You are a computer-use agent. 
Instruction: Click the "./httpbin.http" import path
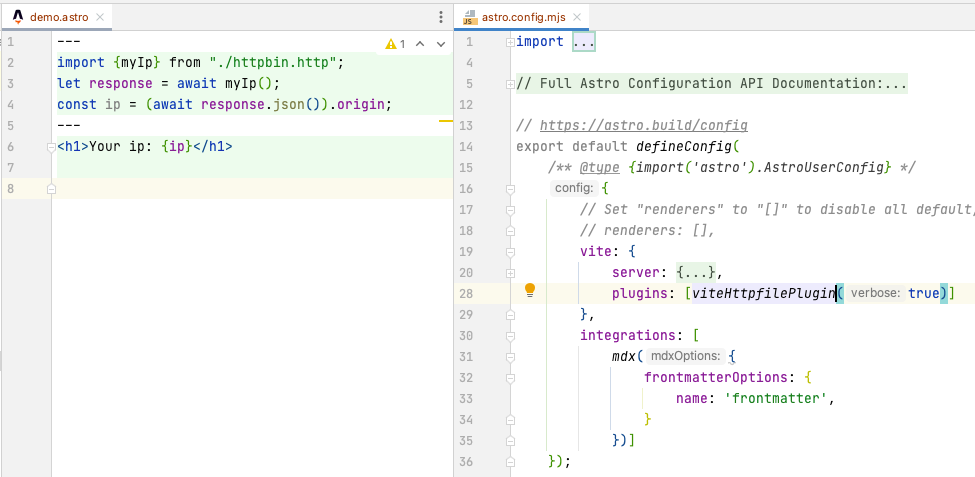tap(273, 62)
